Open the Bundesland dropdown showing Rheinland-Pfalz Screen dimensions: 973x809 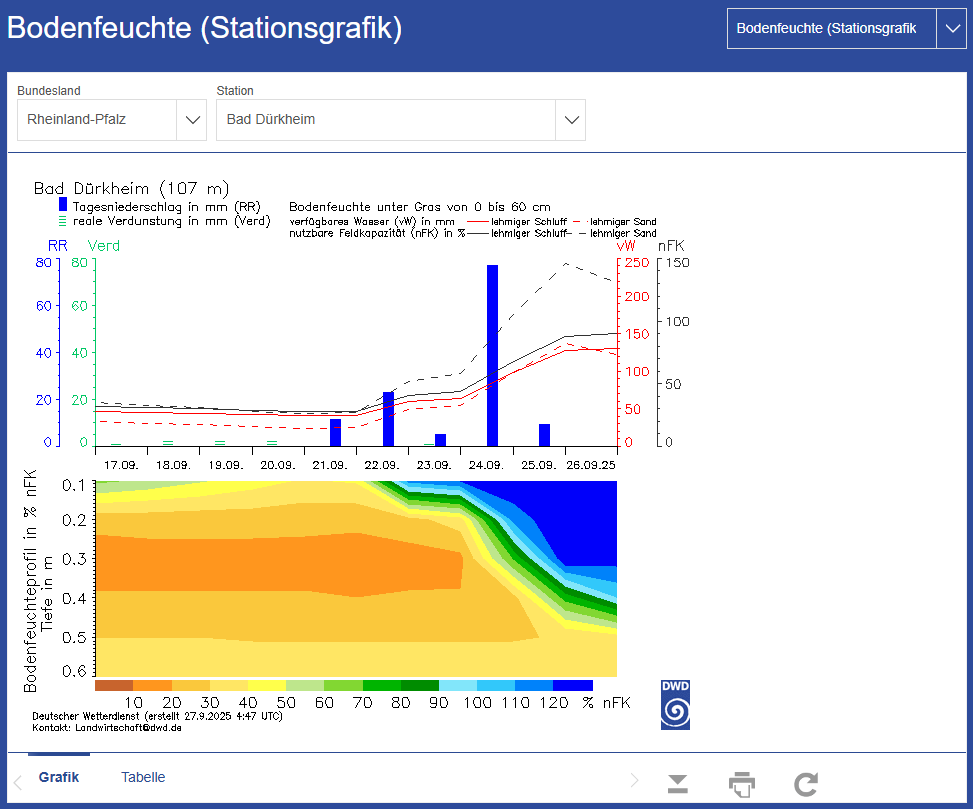(x=191, y=120)
